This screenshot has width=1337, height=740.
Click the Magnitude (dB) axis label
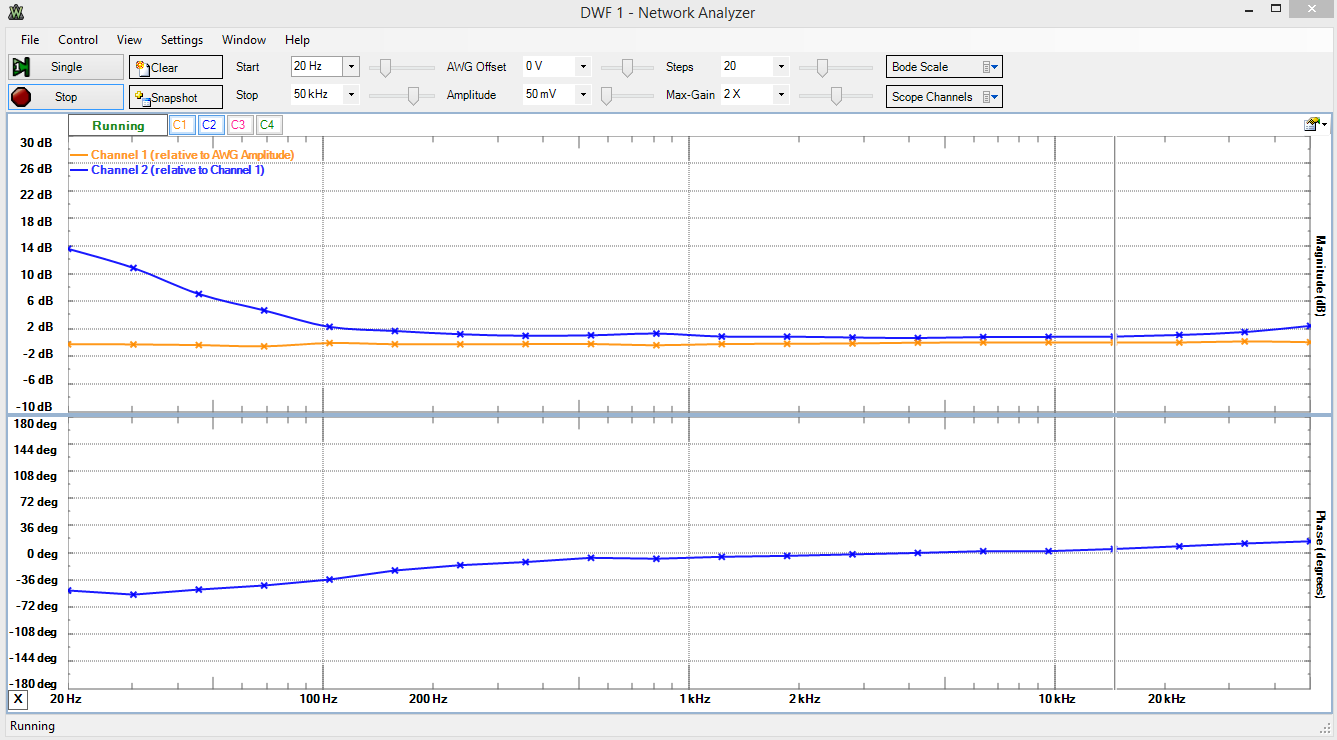tap(1320, 277)
